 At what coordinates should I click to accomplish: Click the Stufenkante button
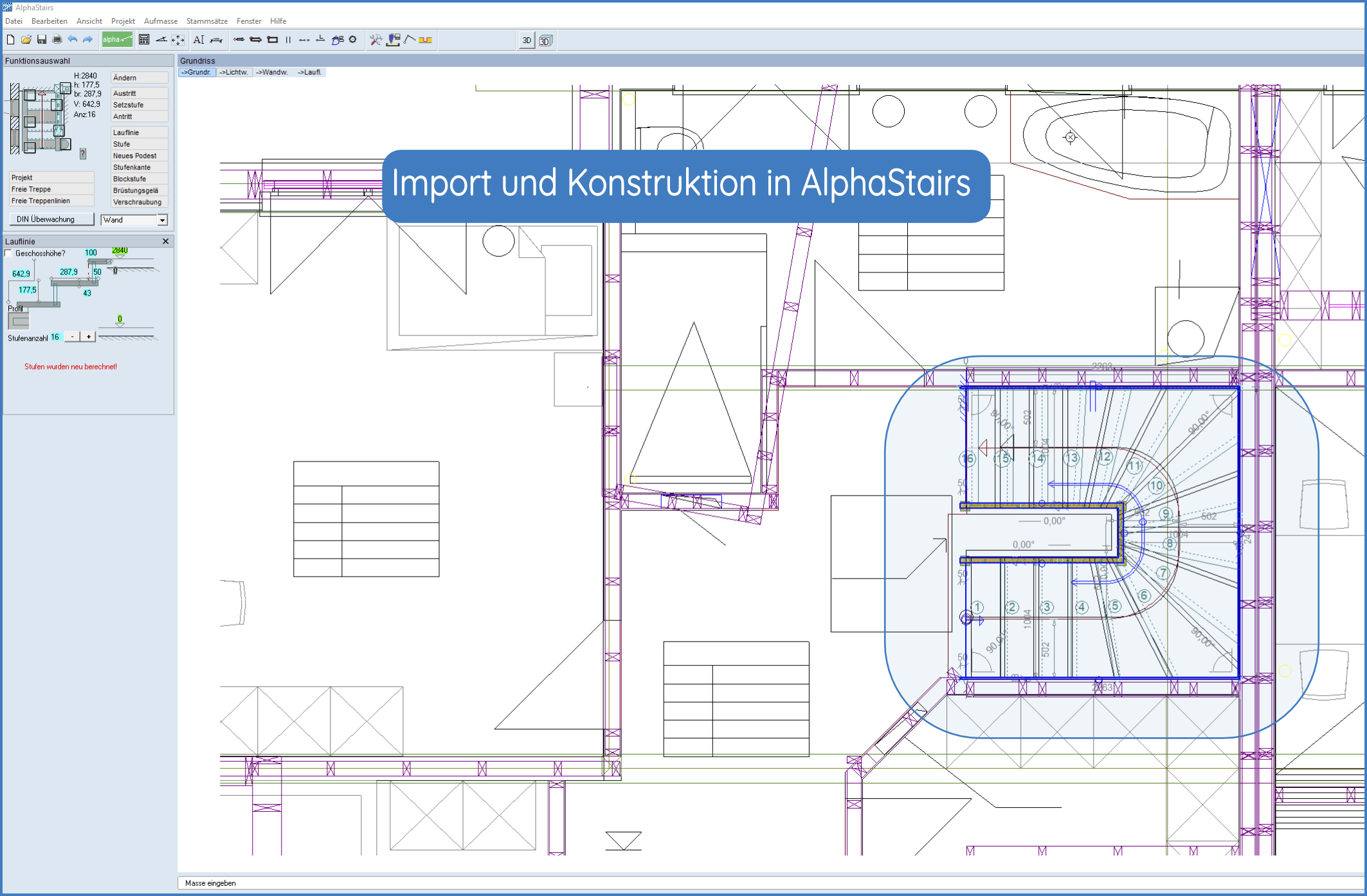(140, 167)
